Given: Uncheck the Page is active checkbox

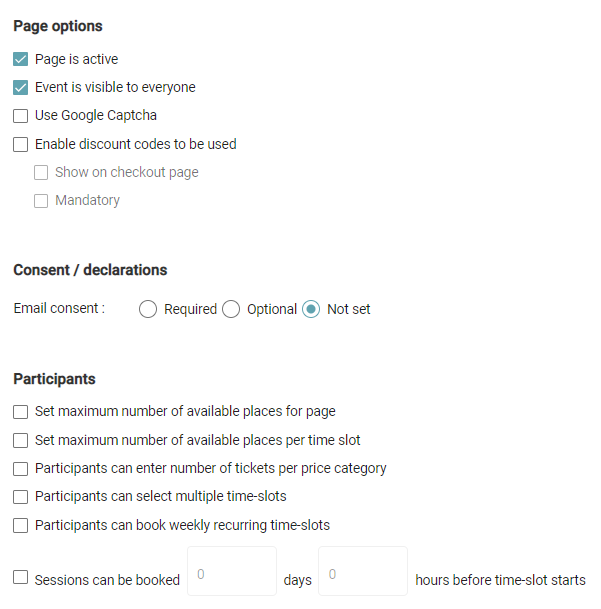Looking at the screenshot, I should (x=21, y=59).
